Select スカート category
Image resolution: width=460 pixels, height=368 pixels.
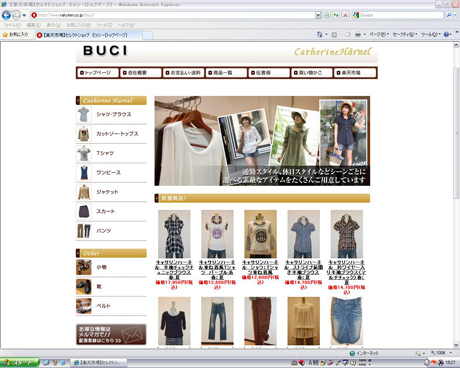(x=111, y=211)
